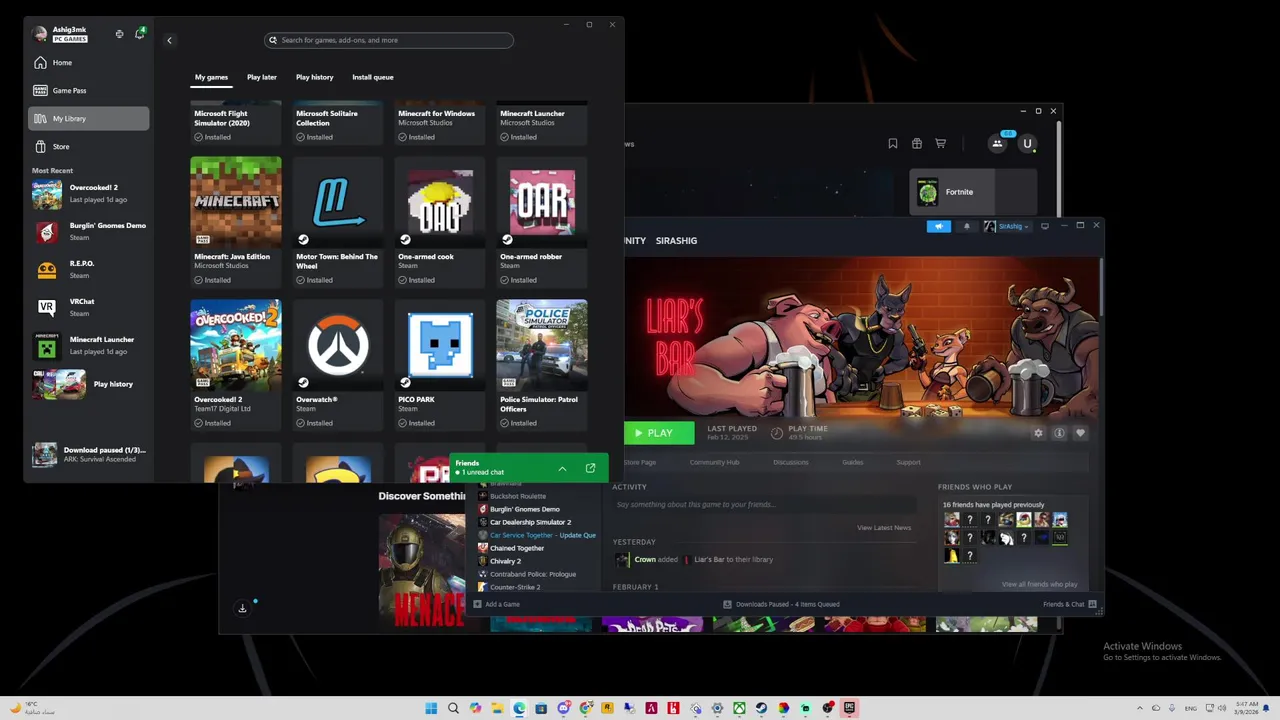Image resolution: width=1280 pixels, height=720 pixels.
Task: Open Play history in Xbox sidebar
Action: [90, 384]
